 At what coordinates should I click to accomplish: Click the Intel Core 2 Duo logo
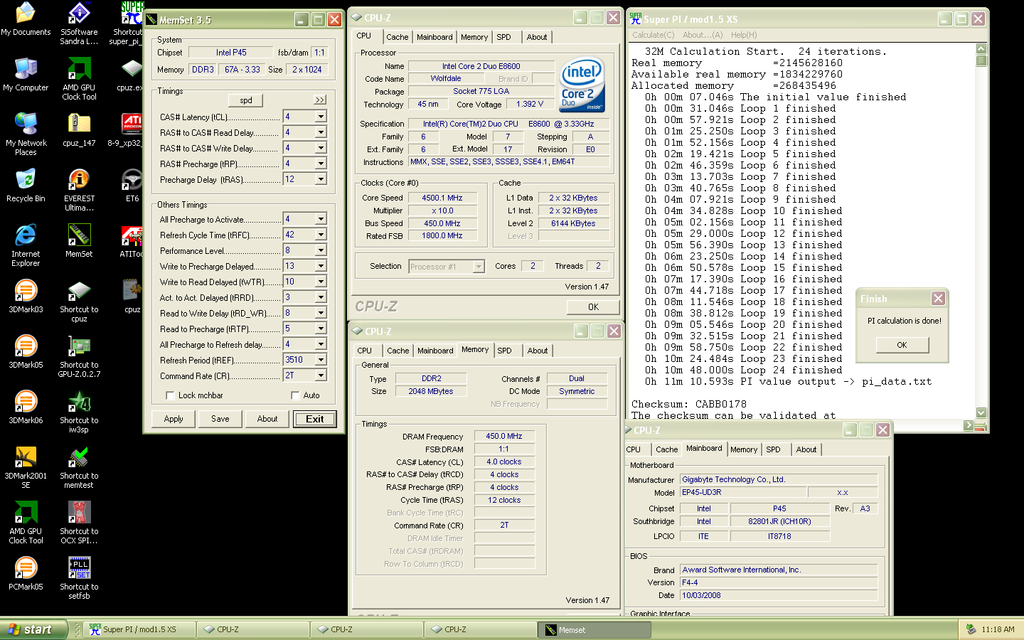pyautogui.click(x=582, y=86)
